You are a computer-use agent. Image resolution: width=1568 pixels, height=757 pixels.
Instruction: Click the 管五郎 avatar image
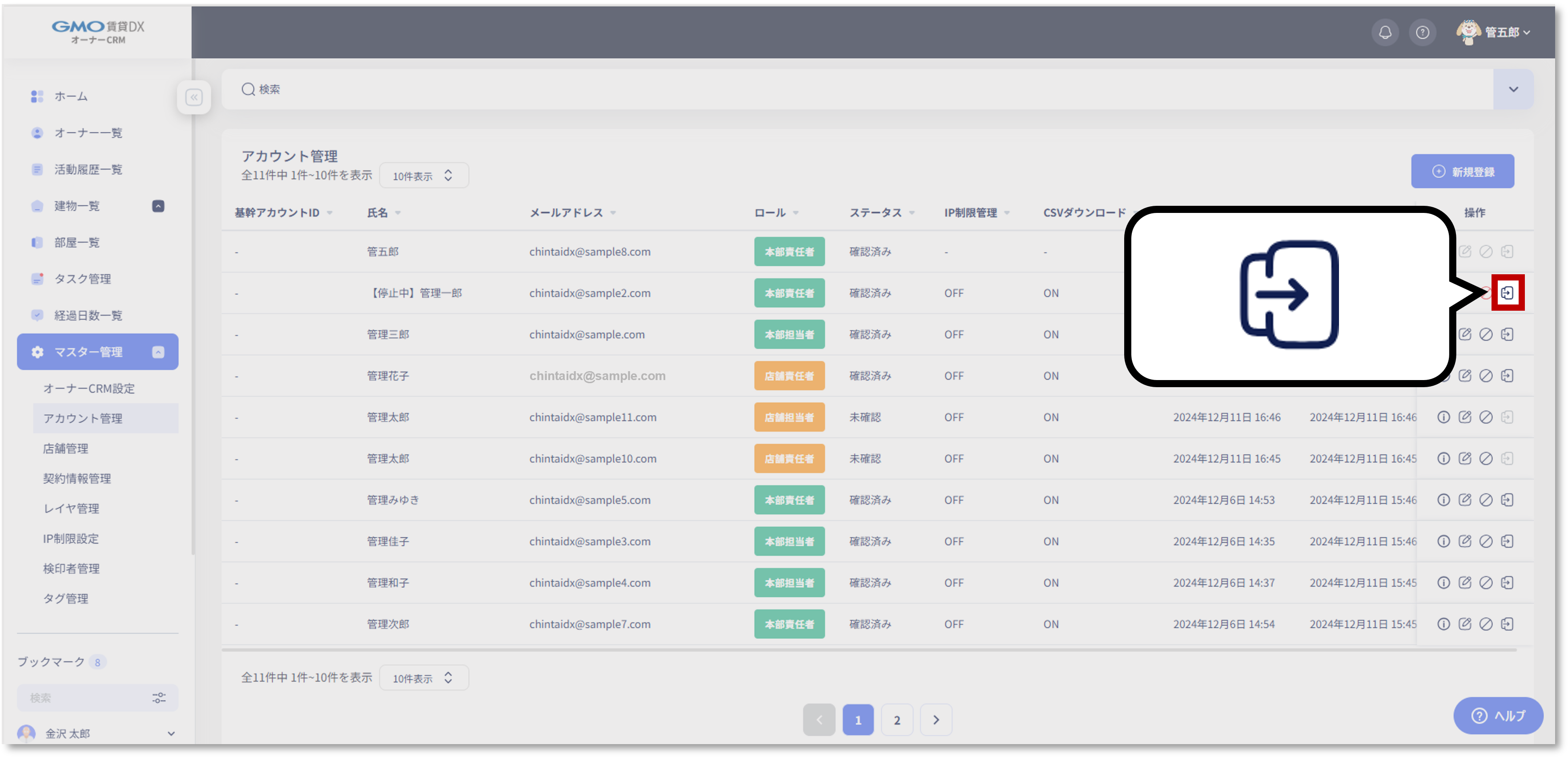coord(1468,32)
